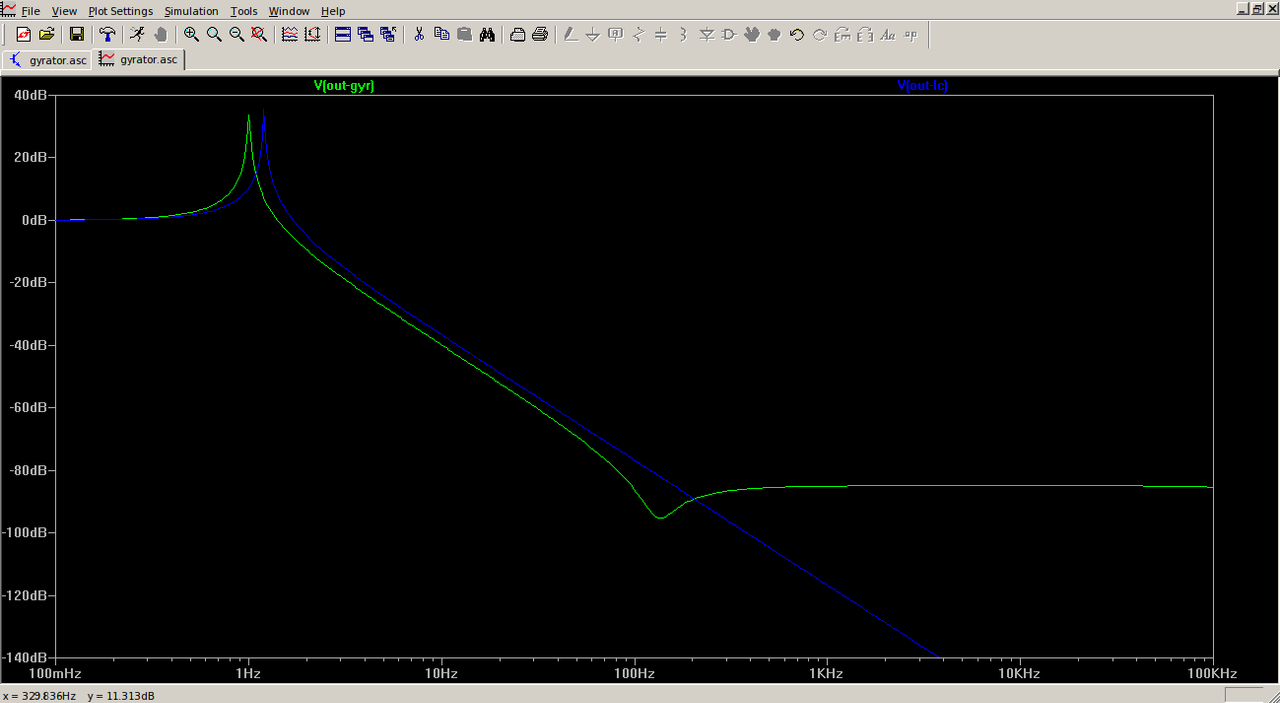Click the Open file folder icon

[46, 34]
